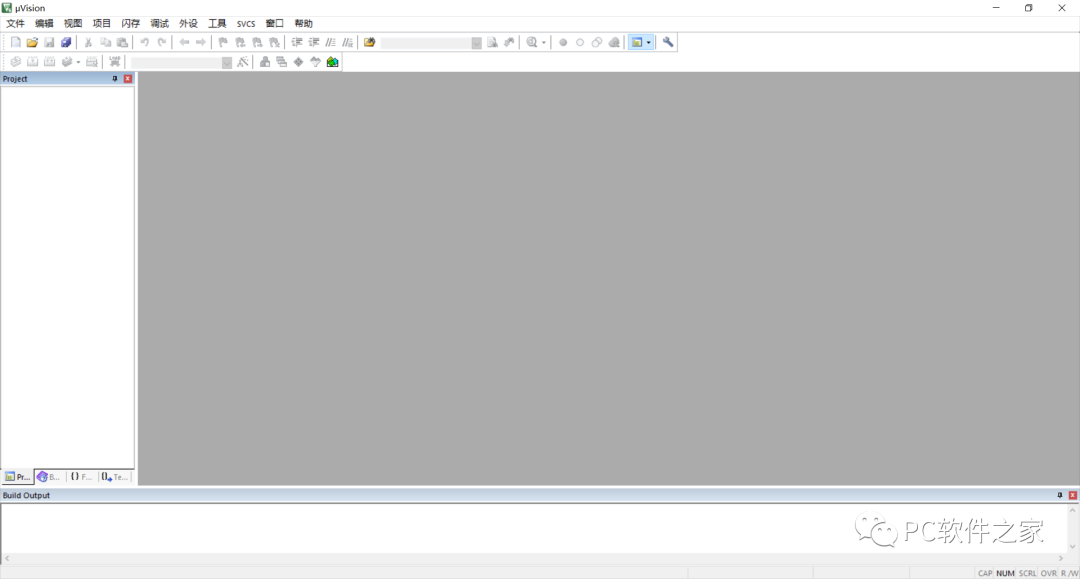This screenshot has height=579, width=1080.
Task: Switch to the Books tab in Project panel
Action: click(49, 476)
